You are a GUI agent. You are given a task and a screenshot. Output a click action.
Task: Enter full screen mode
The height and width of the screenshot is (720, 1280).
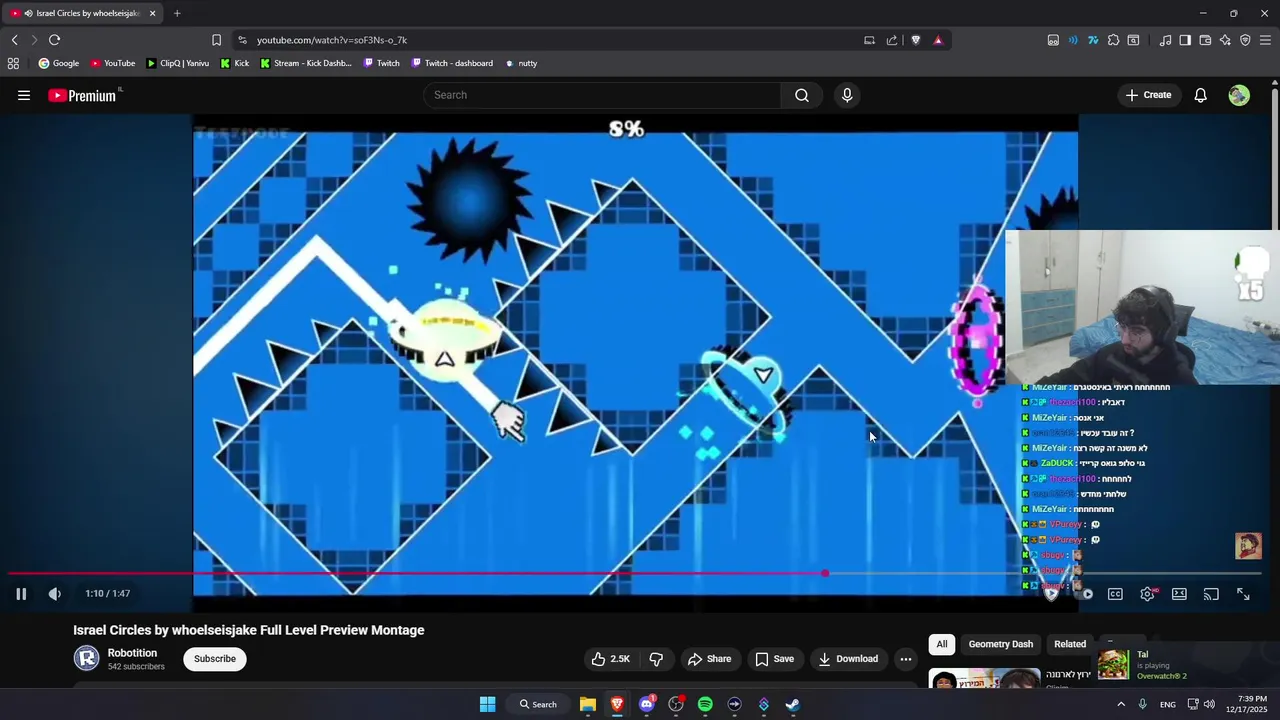point(1243,594)
